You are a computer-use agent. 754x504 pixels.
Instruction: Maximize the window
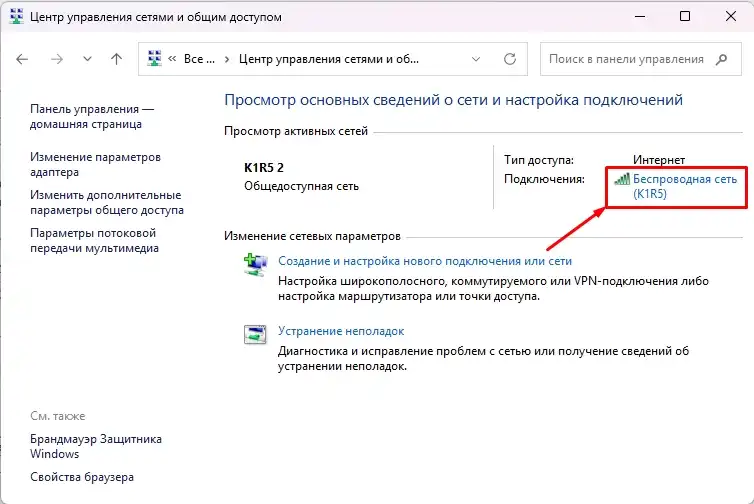(685, 16)
